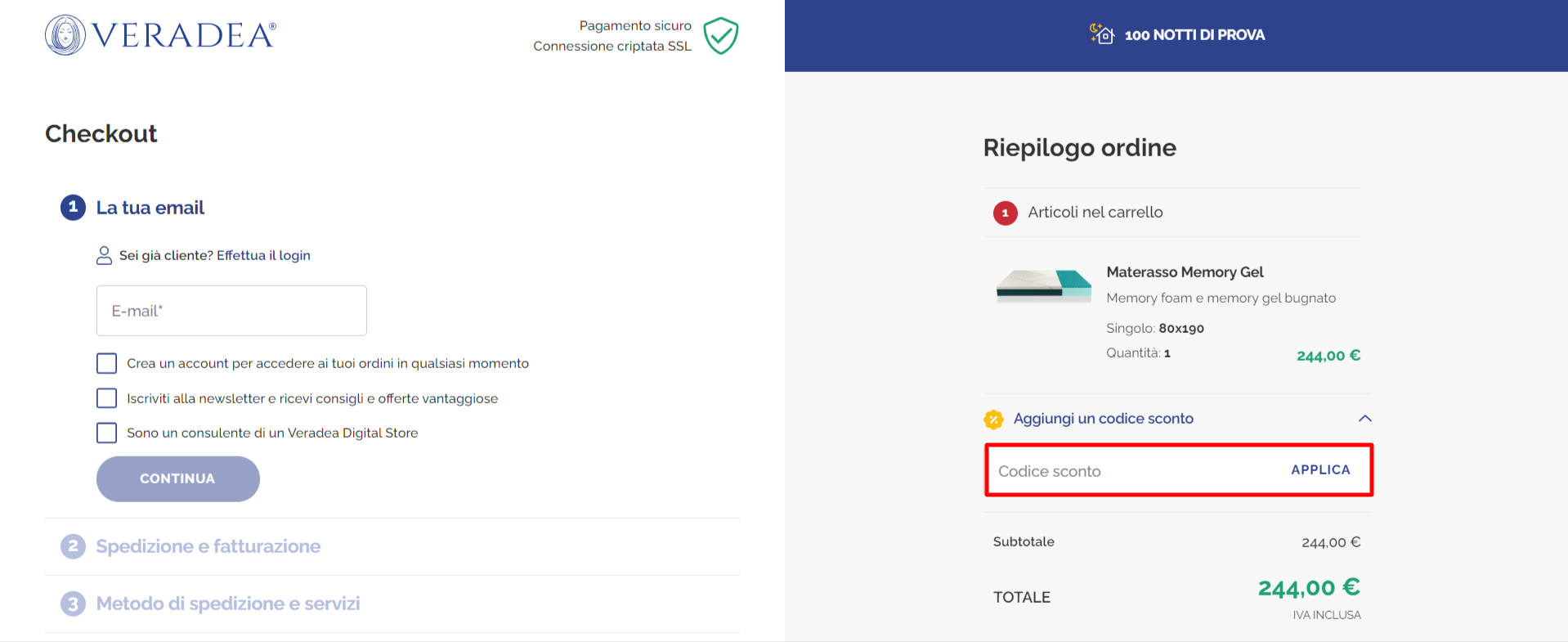The image size is (1568, 642).
Task: Click the green SSL shield checkmark icon
Action: pyautogui.click(x=721, y=36)
